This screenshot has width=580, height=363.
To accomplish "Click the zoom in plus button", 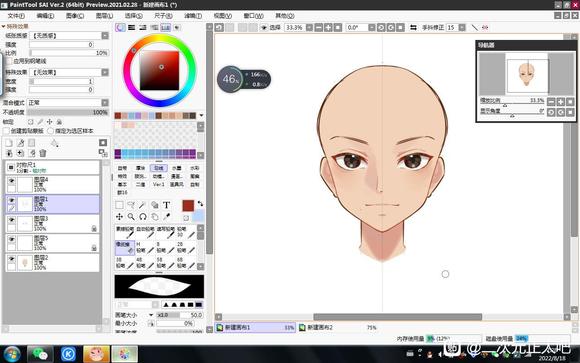I will (x=328, y=27).
